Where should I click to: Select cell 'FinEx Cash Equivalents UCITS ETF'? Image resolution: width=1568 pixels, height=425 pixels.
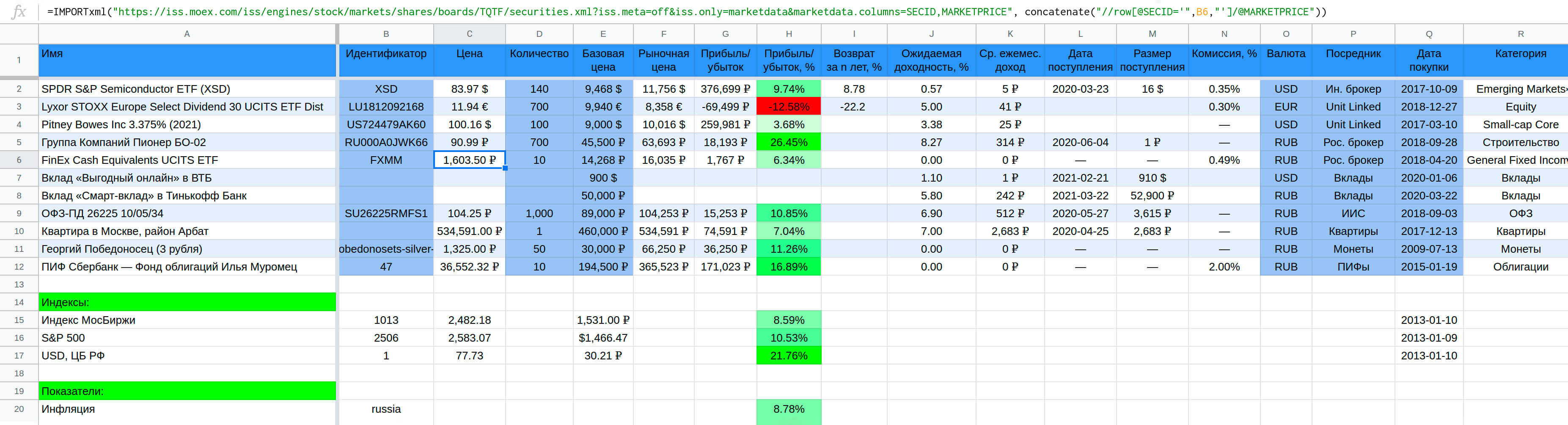[x=187, y=160]
